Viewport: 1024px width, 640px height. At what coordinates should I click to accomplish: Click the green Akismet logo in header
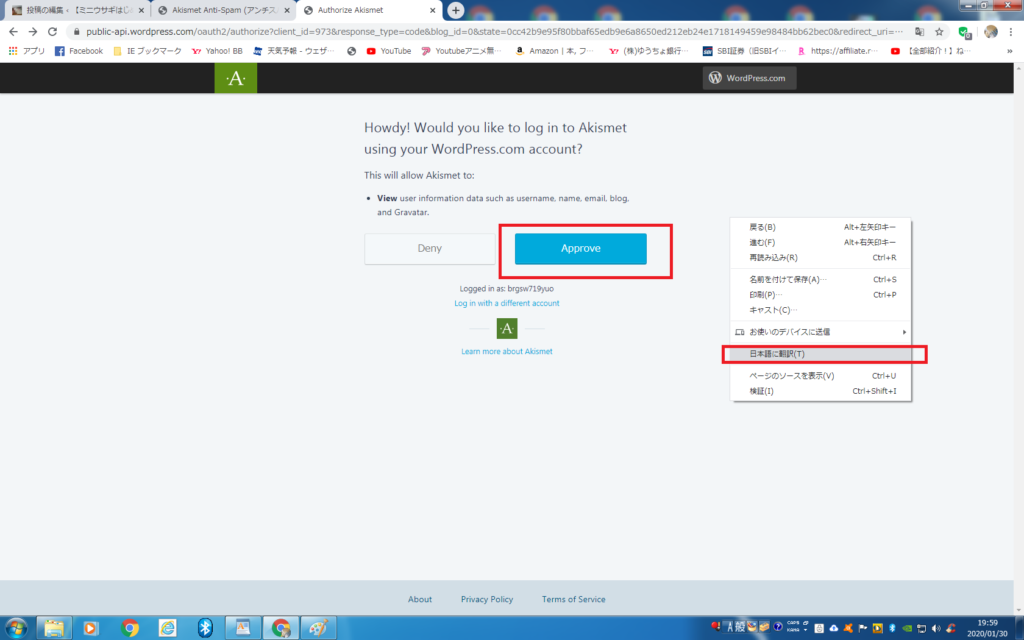[235, 79]
